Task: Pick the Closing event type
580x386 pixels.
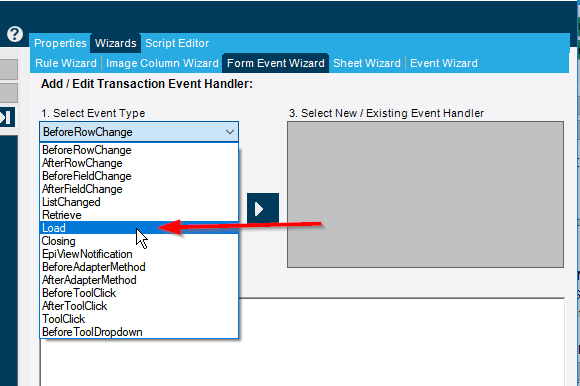Action: pyautogui.click(x=139, y=241)
